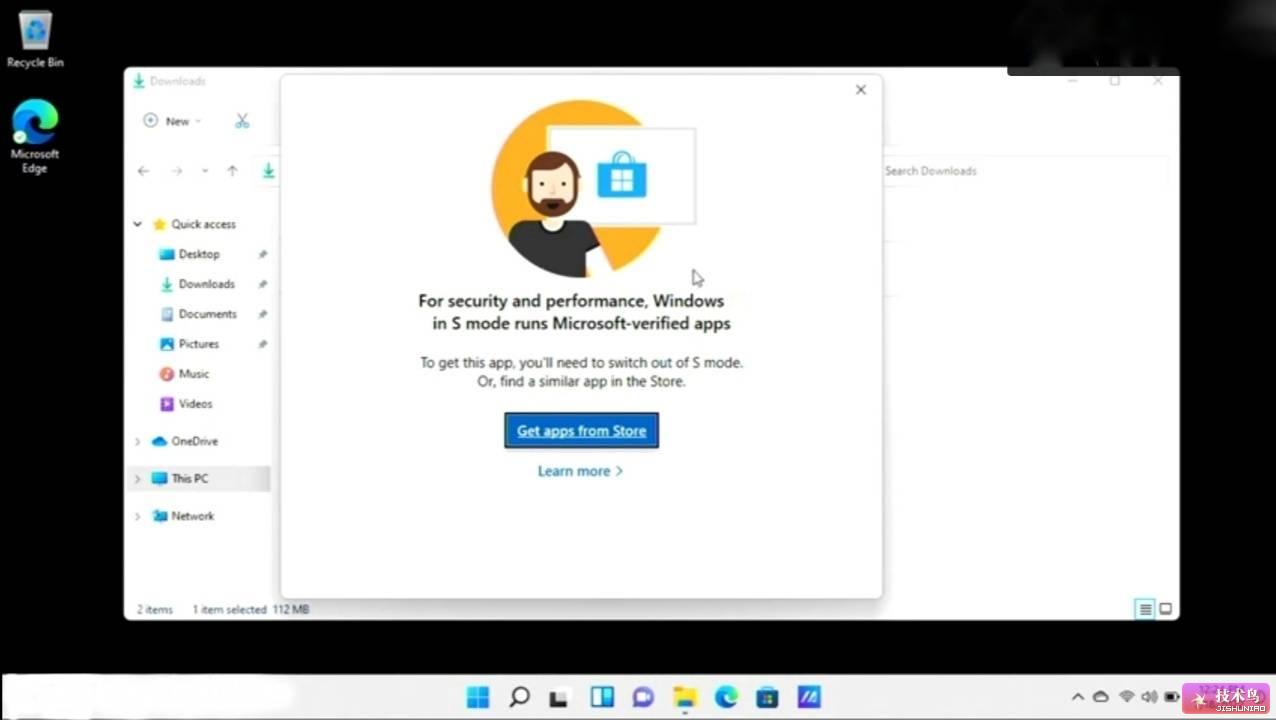This screenshot has width=1276, height=720.
Task: Go forward in File Explorer
Action: (x=177, y=171)
